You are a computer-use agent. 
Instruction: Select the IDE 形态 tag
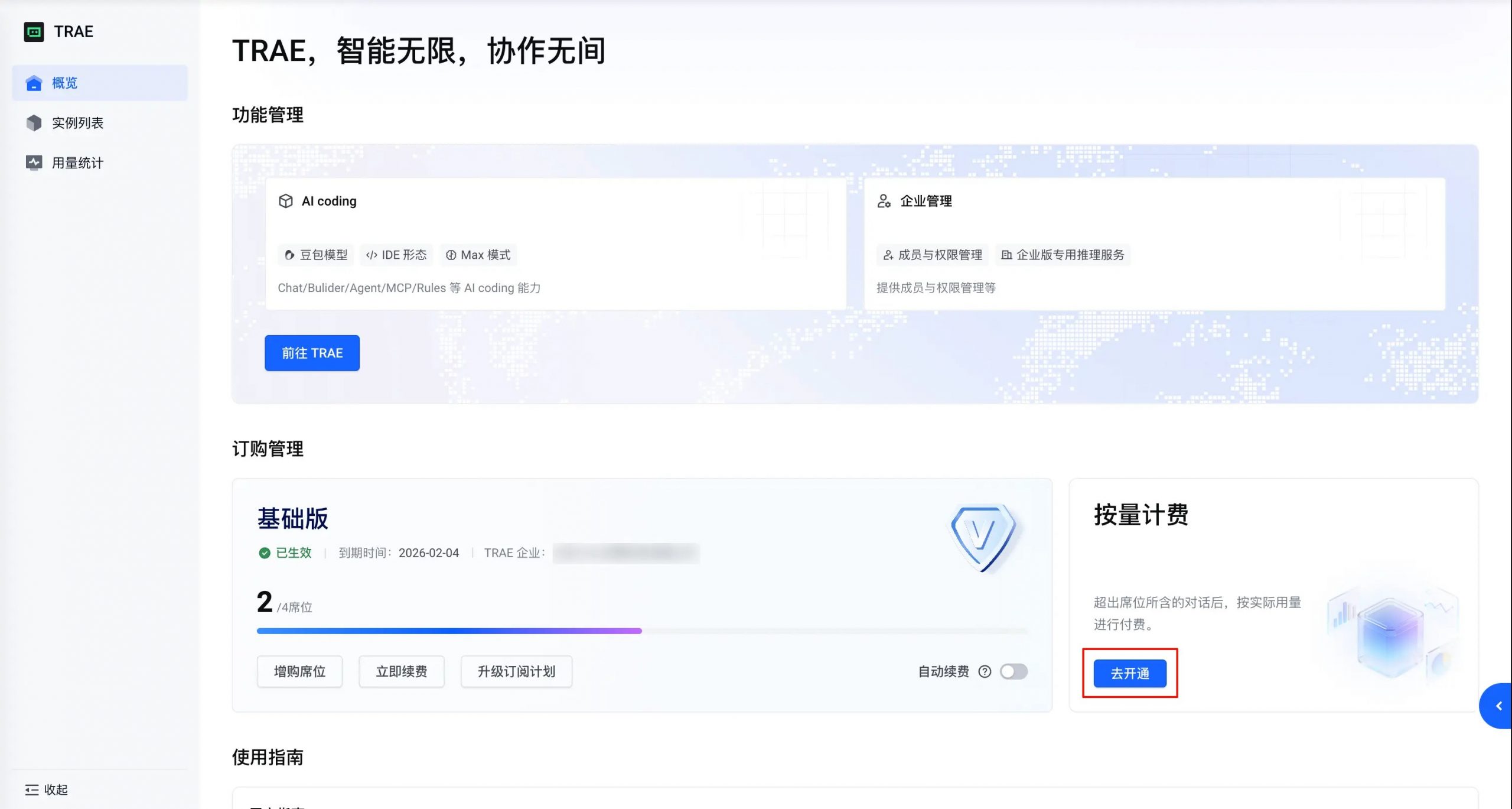396,255
